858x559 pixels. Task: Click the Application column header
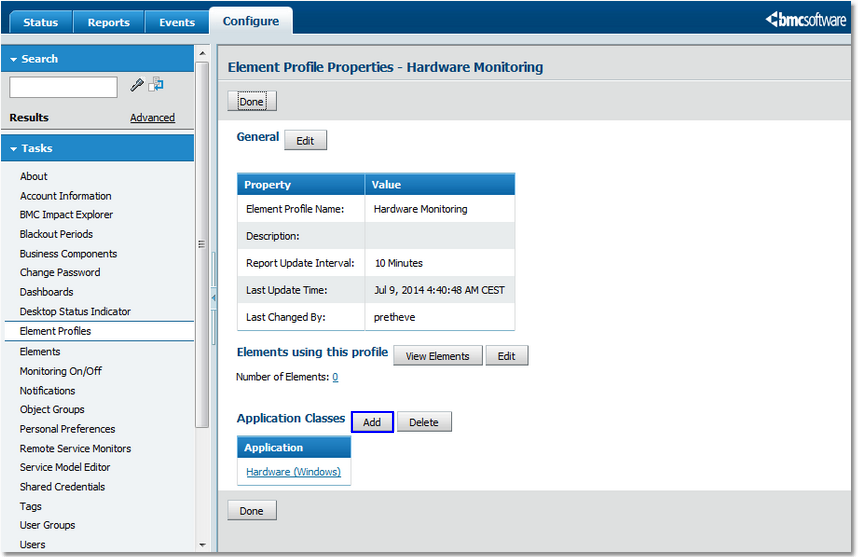point(294,447)
